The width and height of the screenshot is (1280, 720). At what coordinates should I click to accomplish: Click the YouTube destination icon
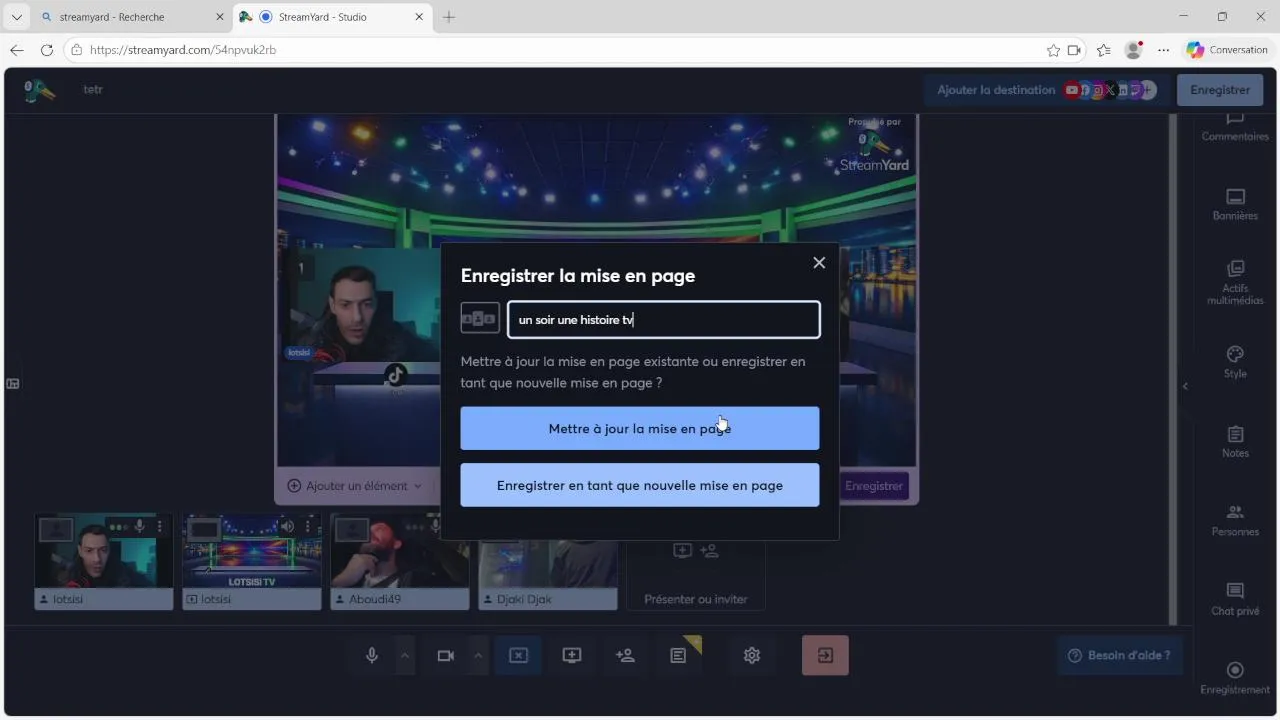1072,90
